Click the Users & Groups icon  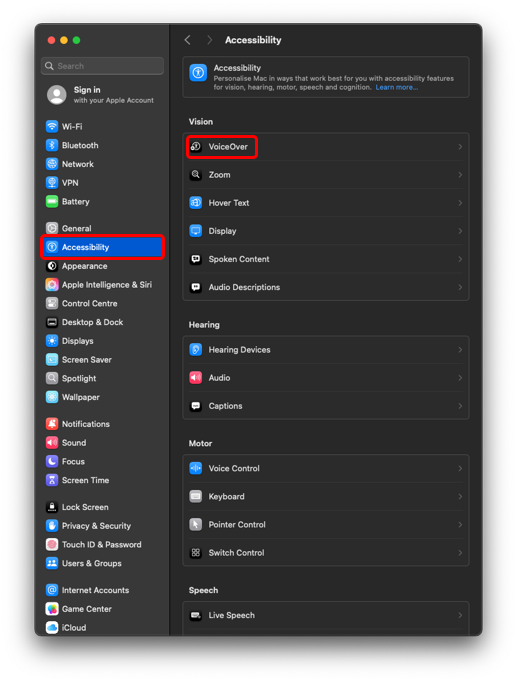pyautogui.click(x=52, y=563)
